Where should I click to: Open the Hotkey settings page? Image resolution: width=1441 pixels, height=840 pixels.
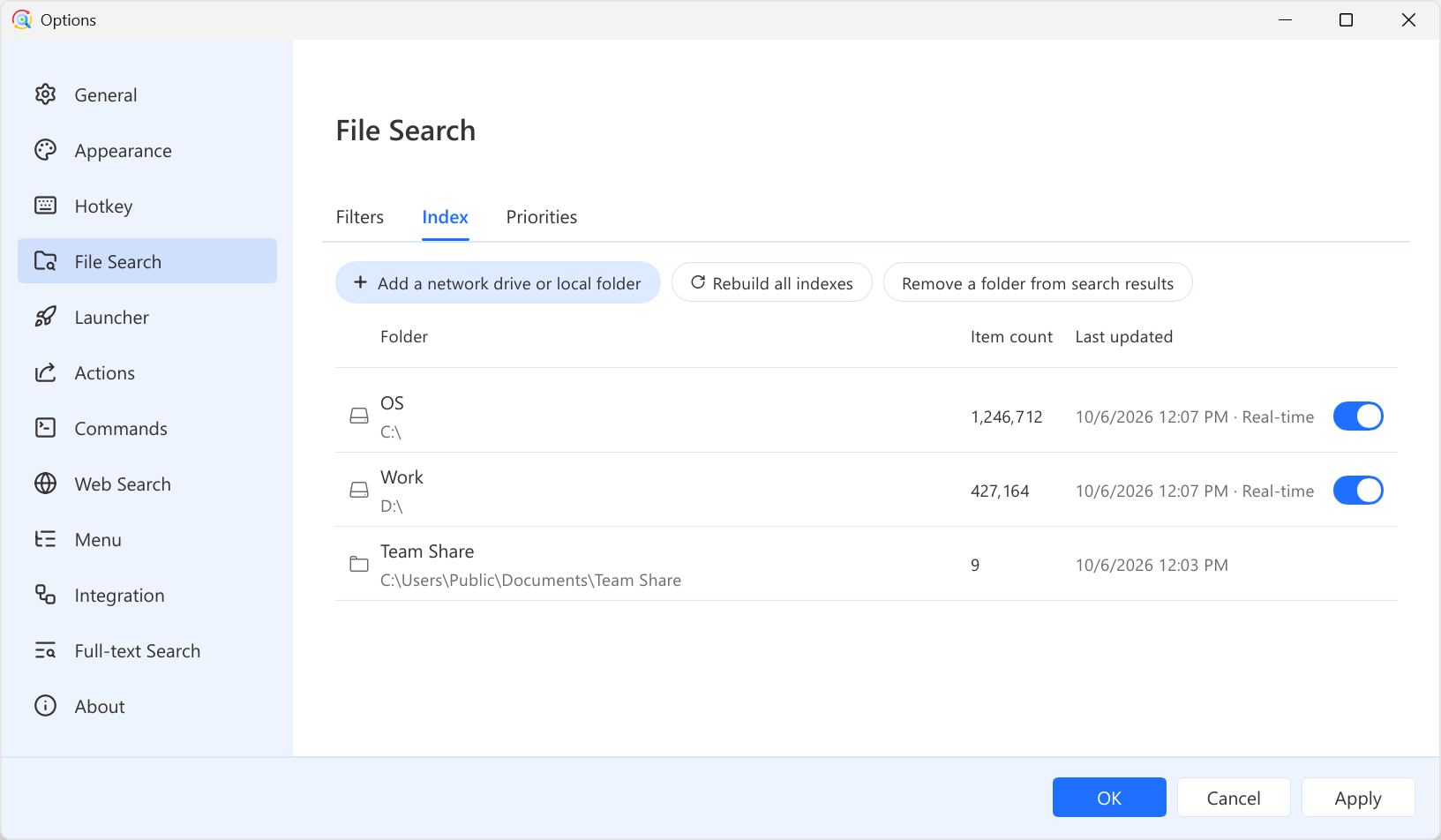147,206
